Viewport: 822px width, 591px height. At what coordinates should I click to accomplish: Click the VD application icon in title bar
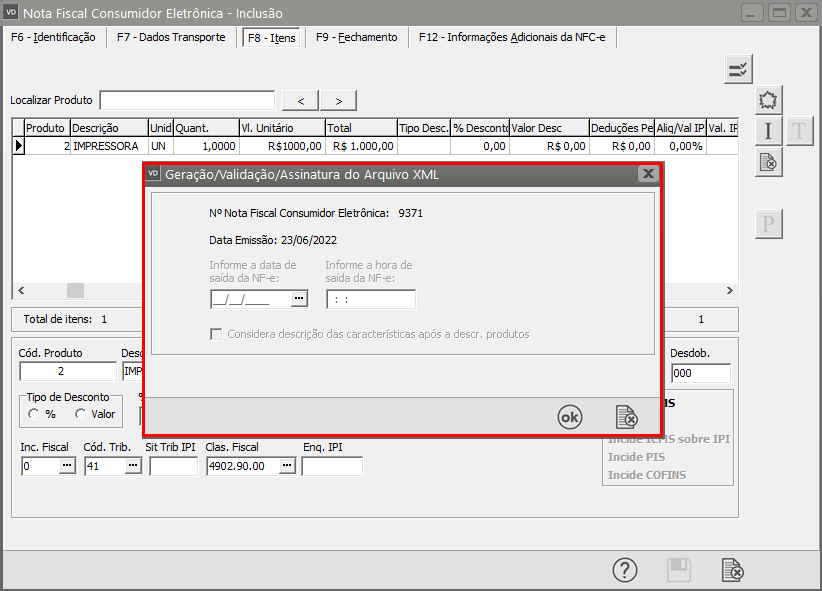pyautogui.click(x=11, y=12)
